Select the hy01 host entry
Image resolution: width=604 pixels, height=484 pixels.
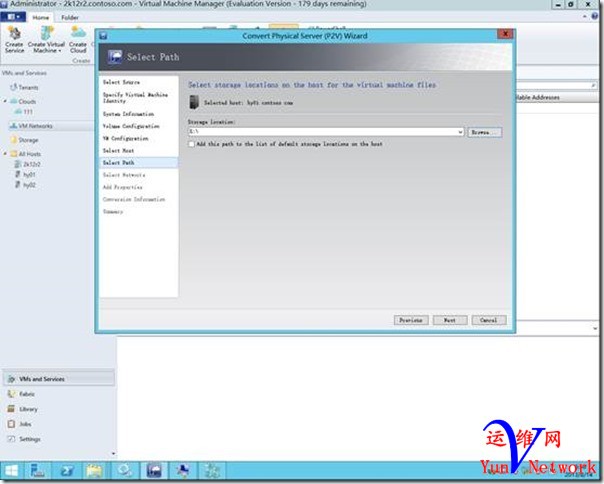tap(29, 175)
